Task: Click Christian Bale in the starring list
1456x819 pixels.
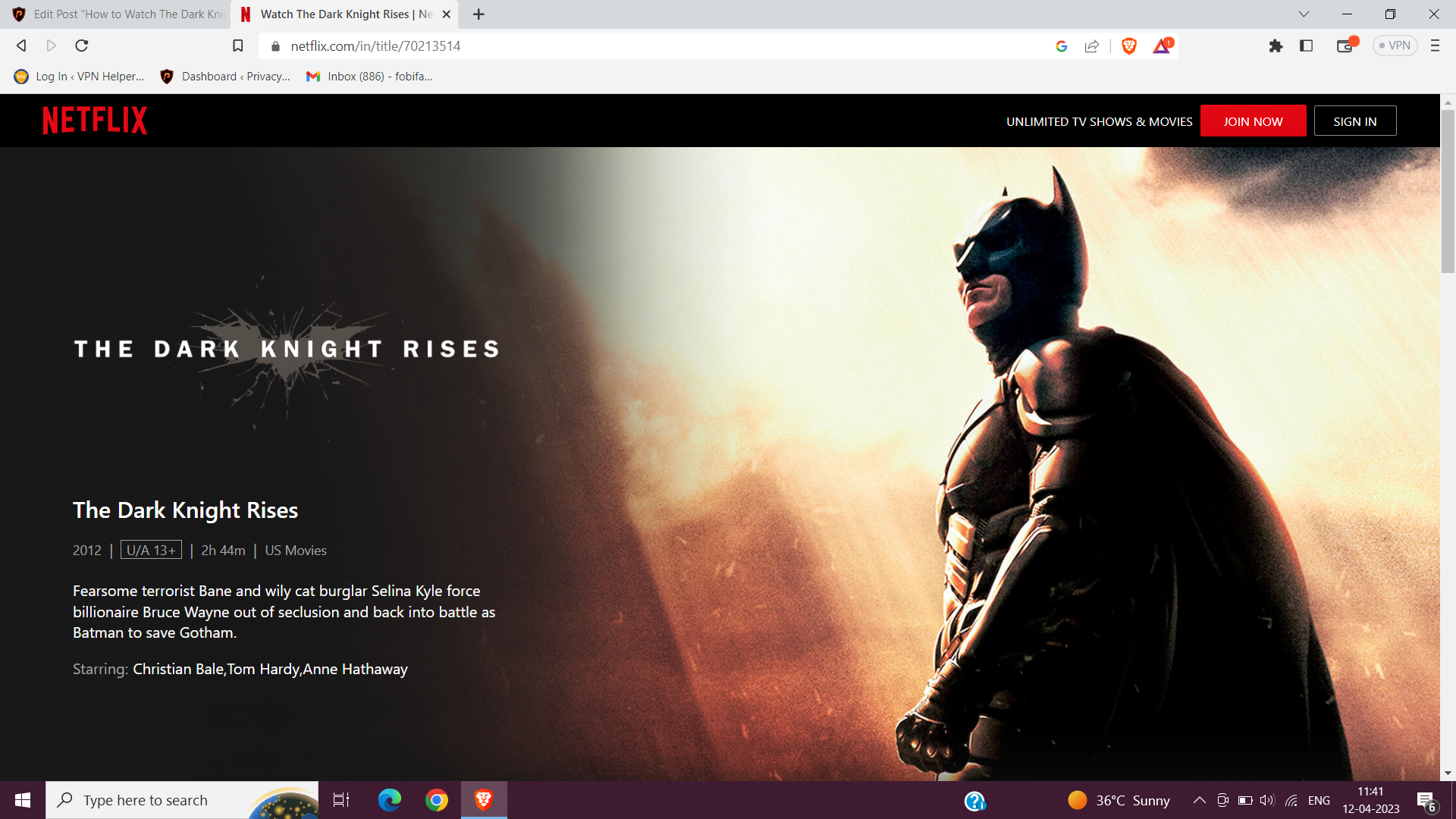Action: (x=178, y=669)
